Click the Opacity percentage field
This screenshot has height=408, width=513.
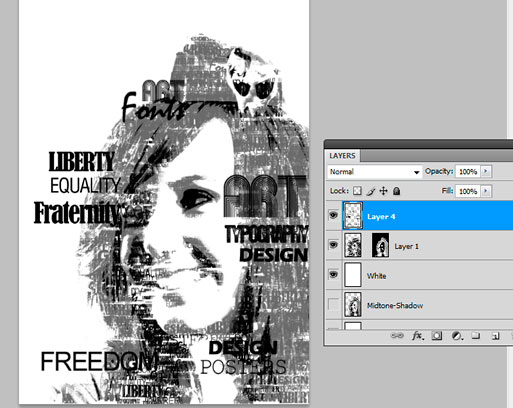coord(468,171)
